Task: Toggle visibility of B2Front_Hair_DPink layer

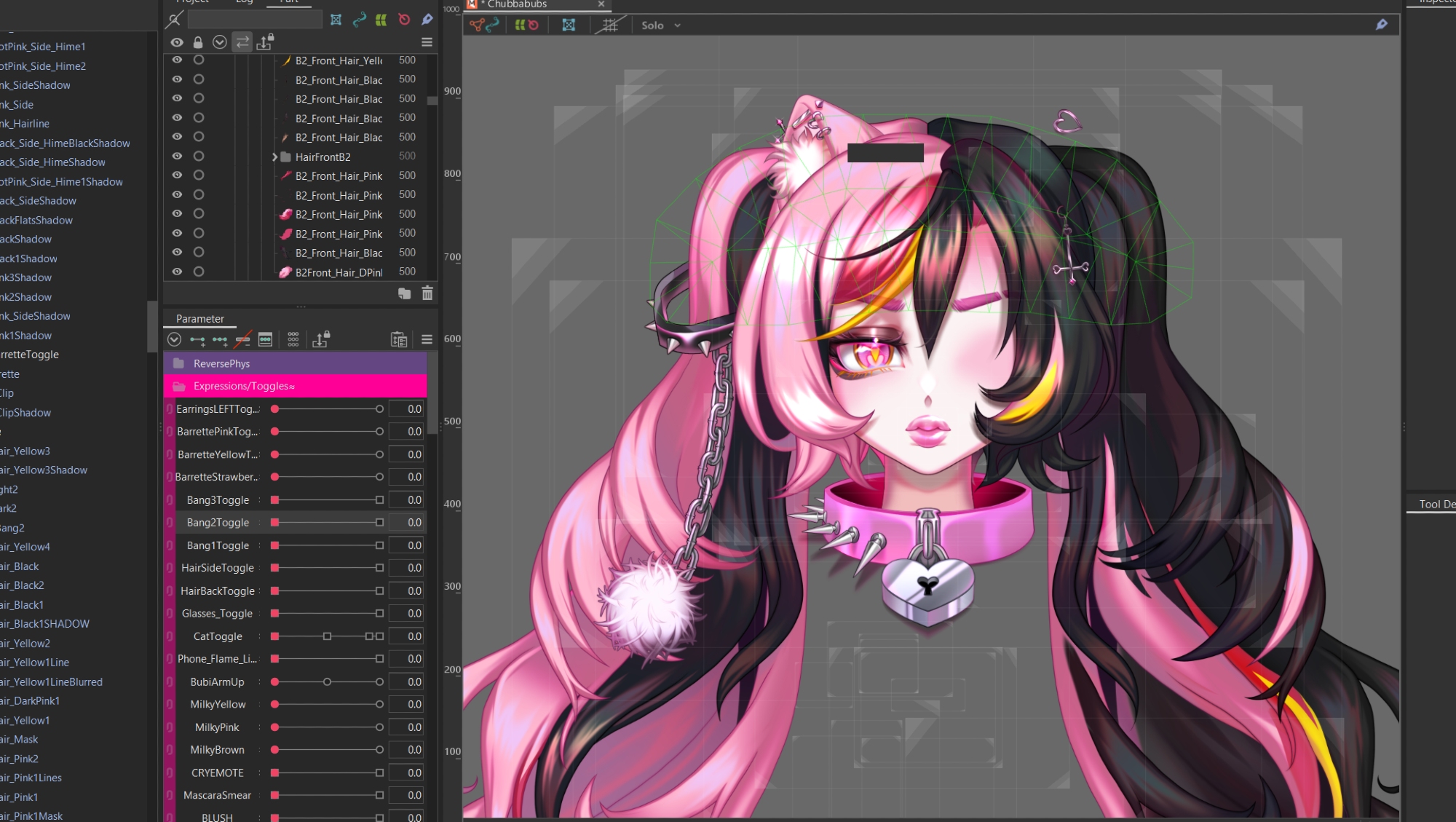Action: pos(177,272)
